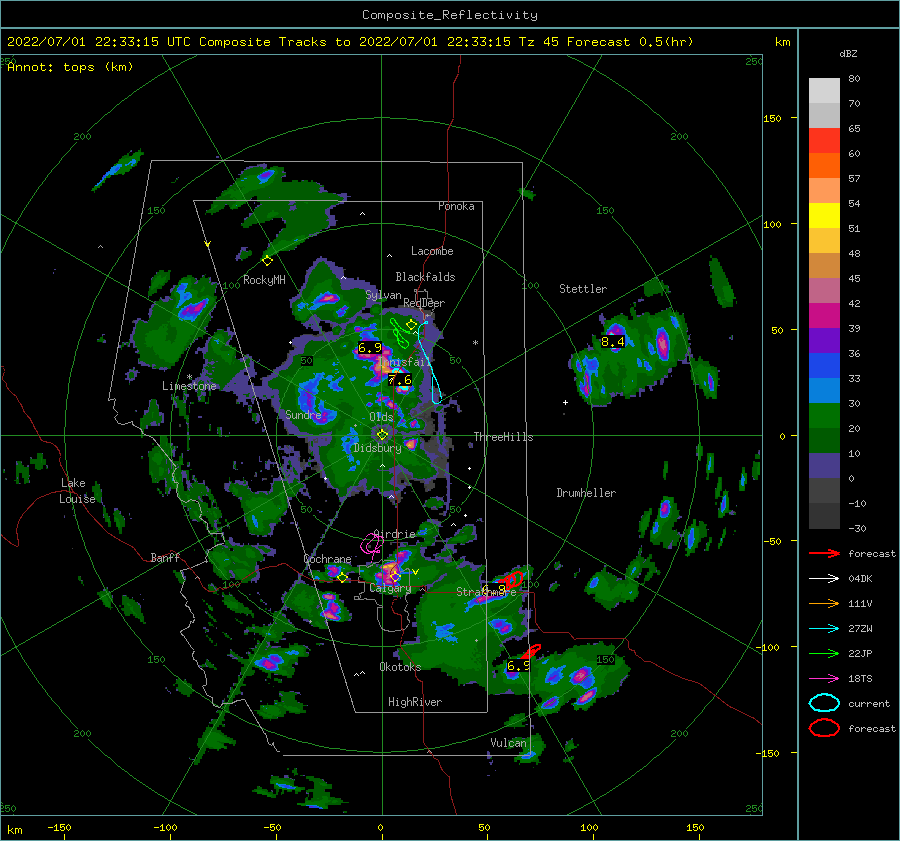Viewport: 900px width, 841px height.
Task: Click the Drumheller label
Action: 586,493
